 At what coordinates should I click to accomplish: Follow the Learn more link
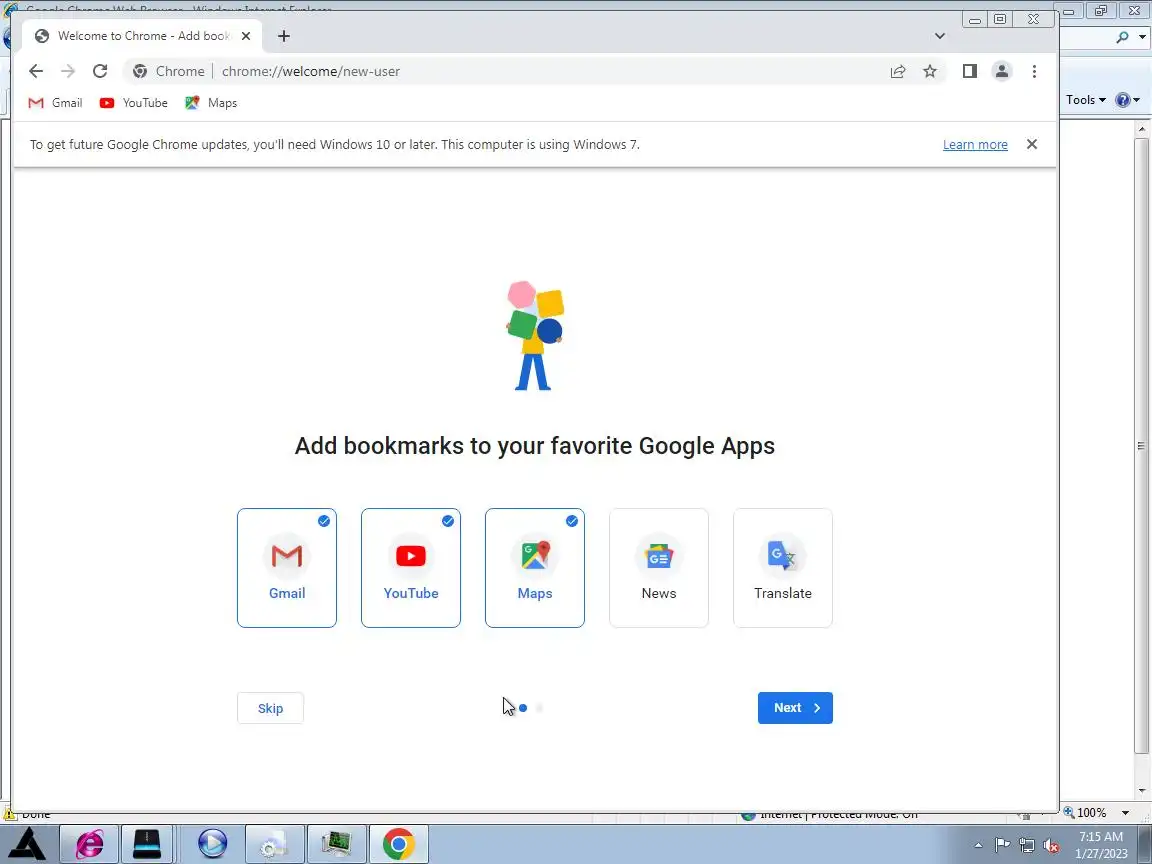975,145
